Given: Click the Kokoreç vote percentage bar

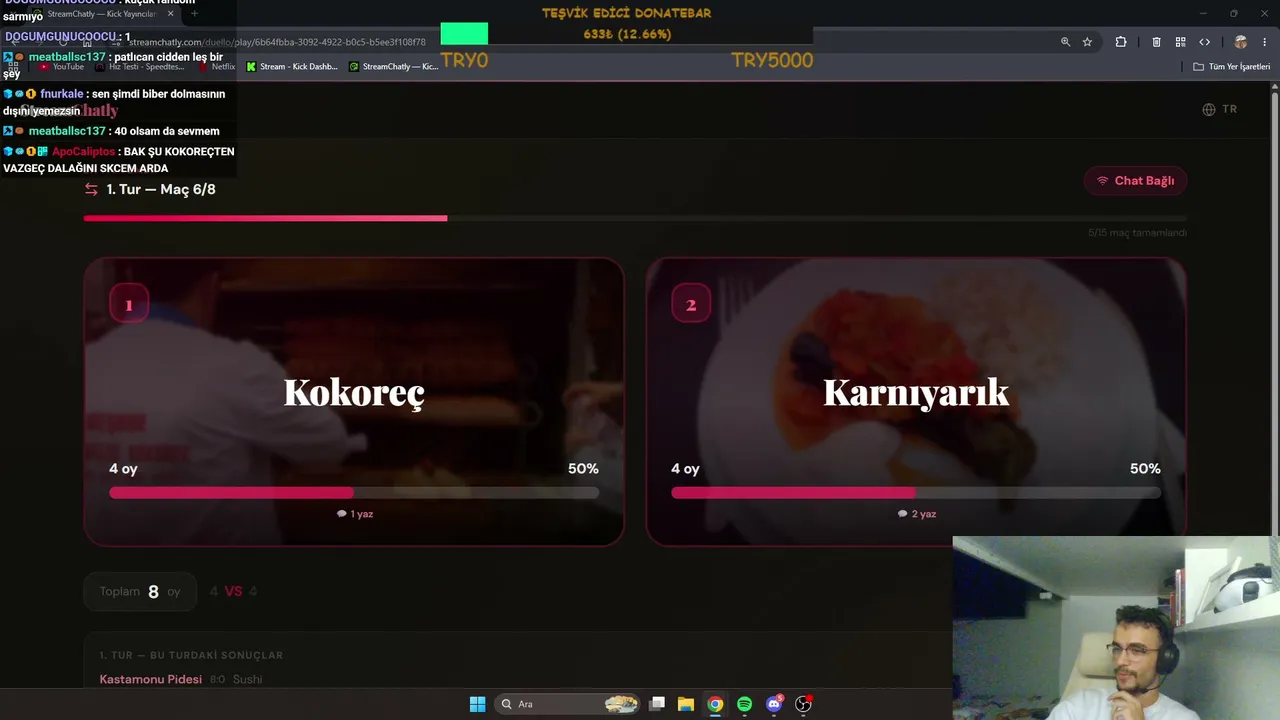Looking at the screenshot, I should click(x=354, y=492).
